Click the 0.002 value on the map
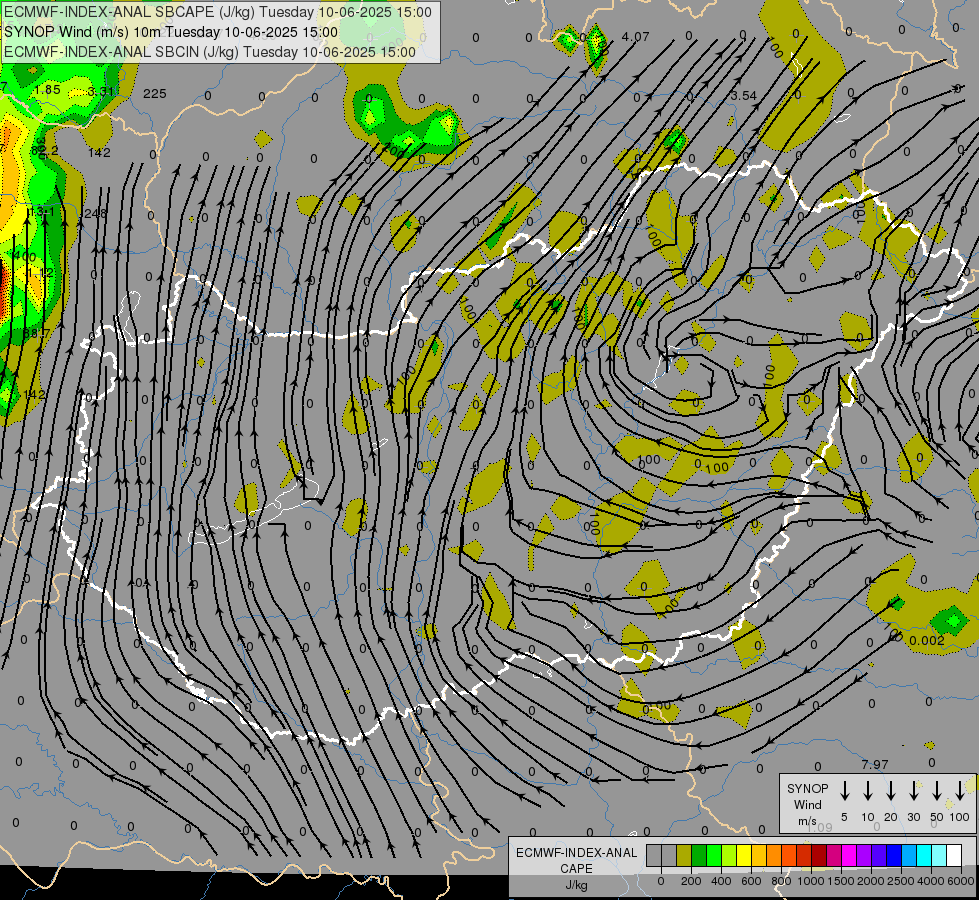Viewport: 979px width, 900px height. pos(927,641)
